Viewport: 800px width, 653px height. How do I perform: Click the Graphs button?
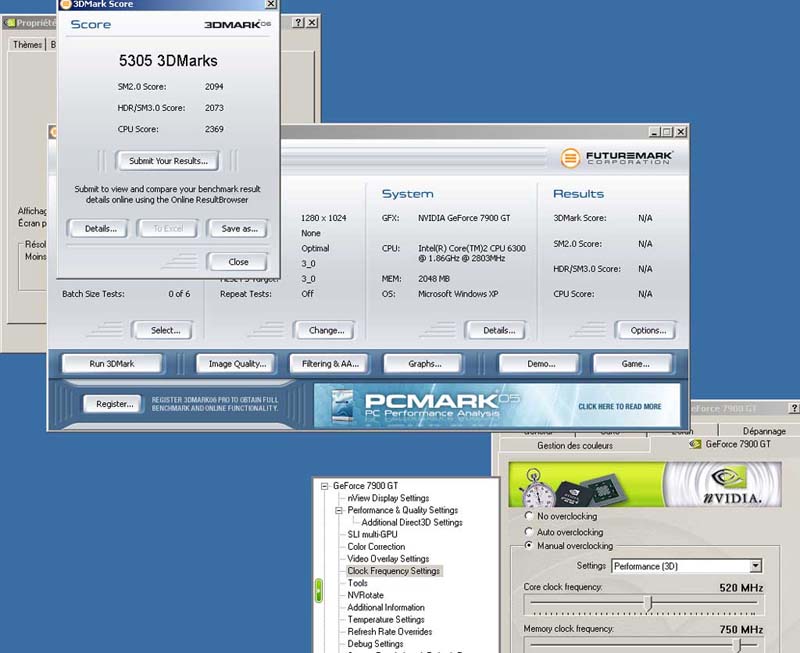[423, 364]
